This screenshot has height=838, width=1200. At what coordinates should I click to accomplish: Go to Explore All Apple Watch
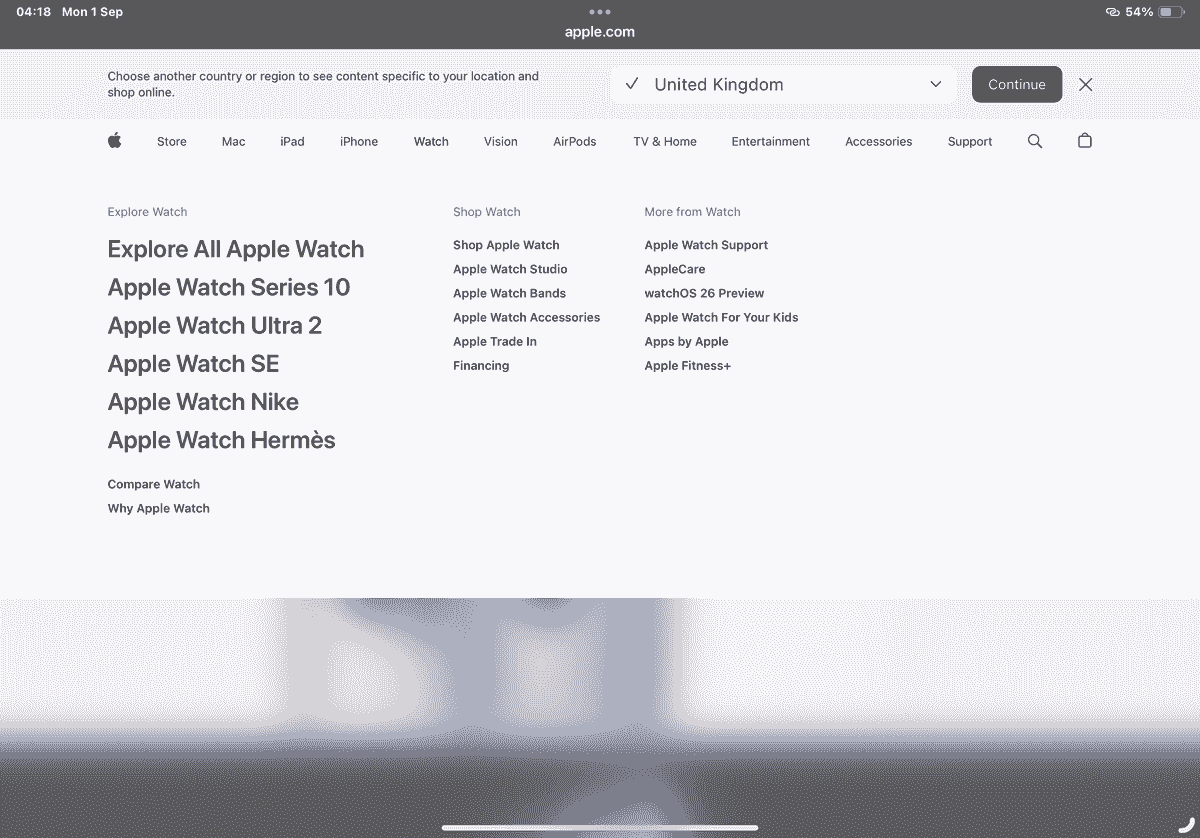[236, 249]
